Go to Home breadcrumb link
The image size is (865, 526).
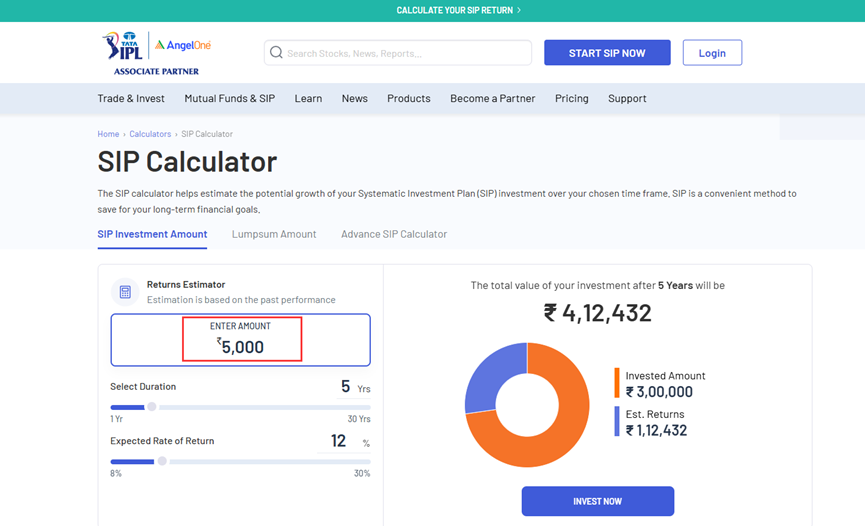pos(108,134)
